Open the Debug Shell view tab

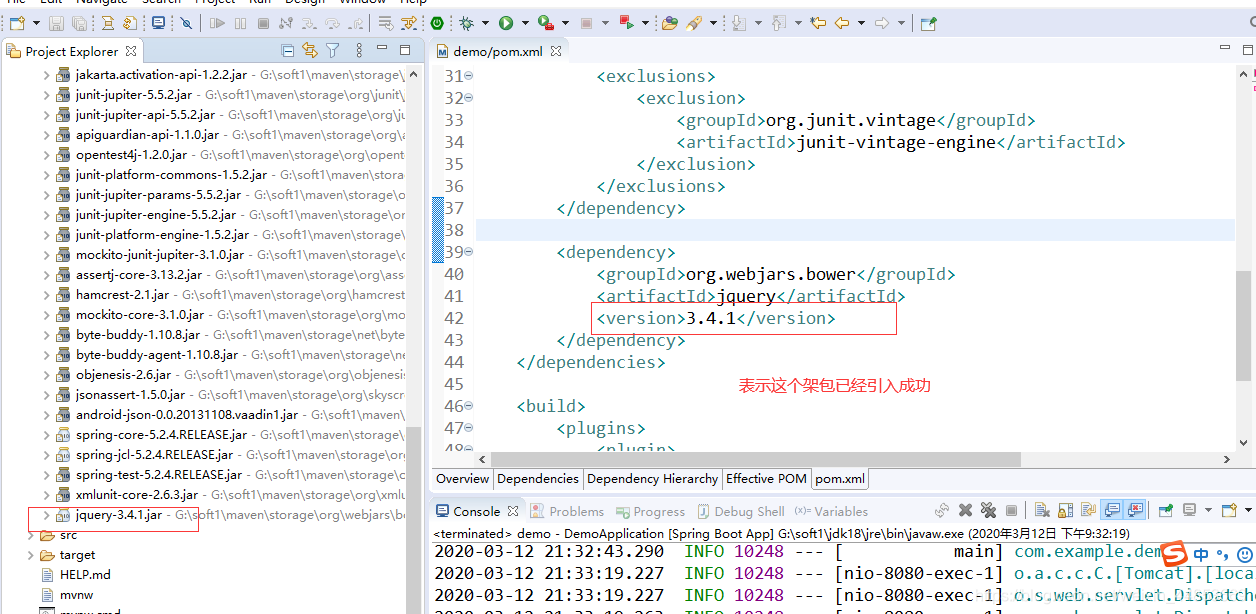(741, 511)
